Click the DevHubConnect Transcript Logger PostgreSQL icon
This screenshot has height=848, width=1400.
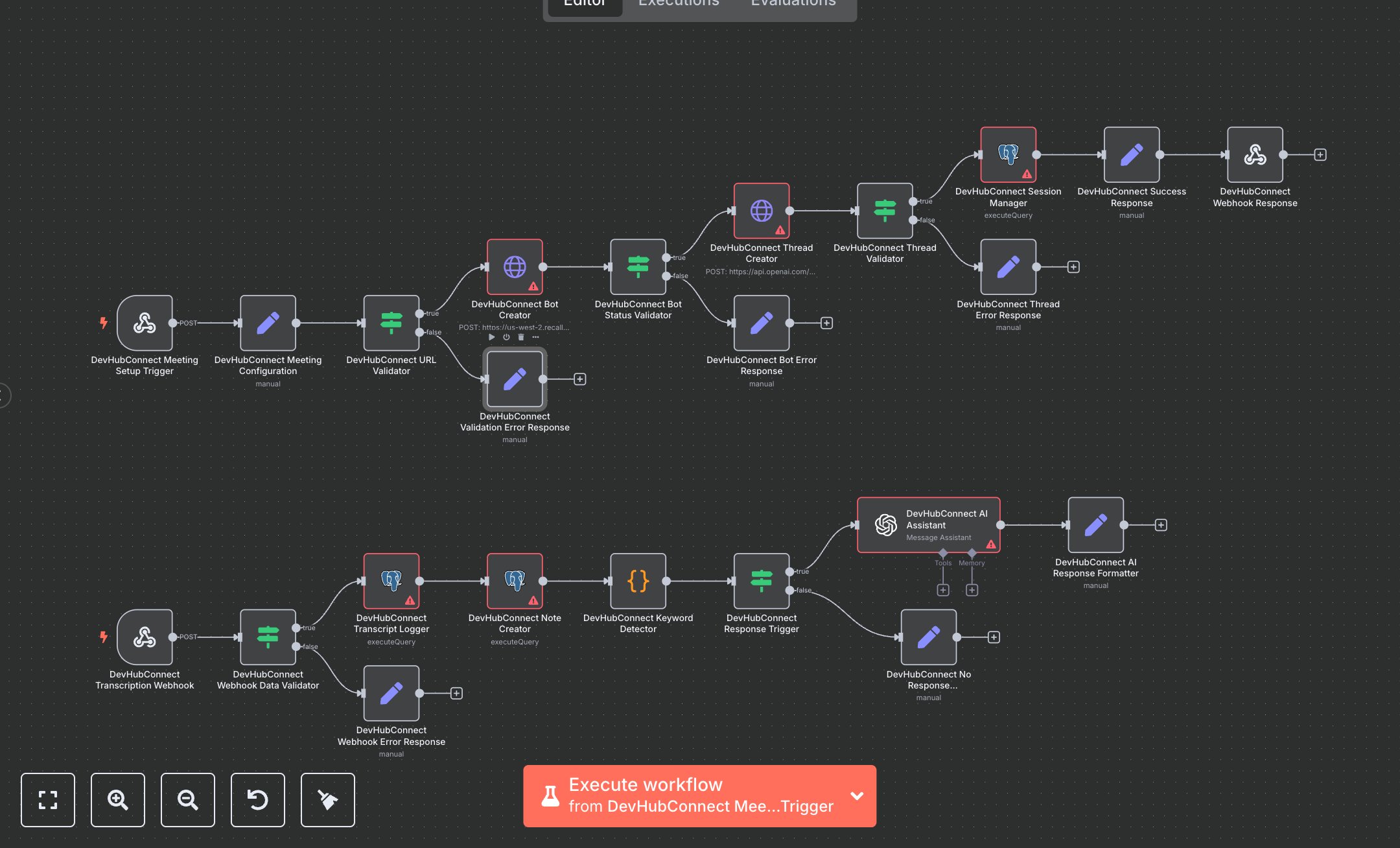pos(391,580)
